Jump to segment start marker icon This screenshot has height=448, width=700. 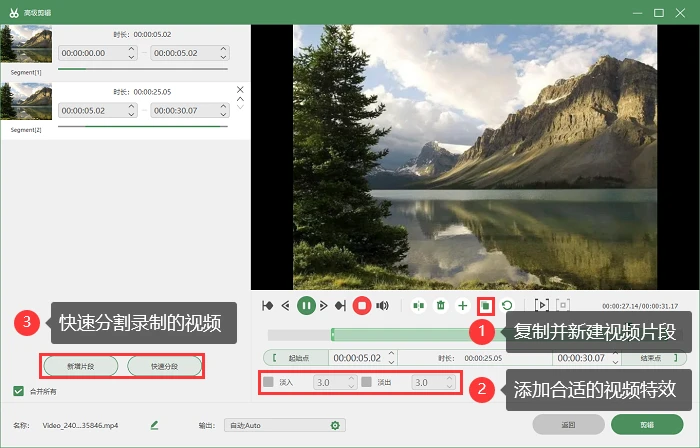pyautogui.click(x=267, y=306)
